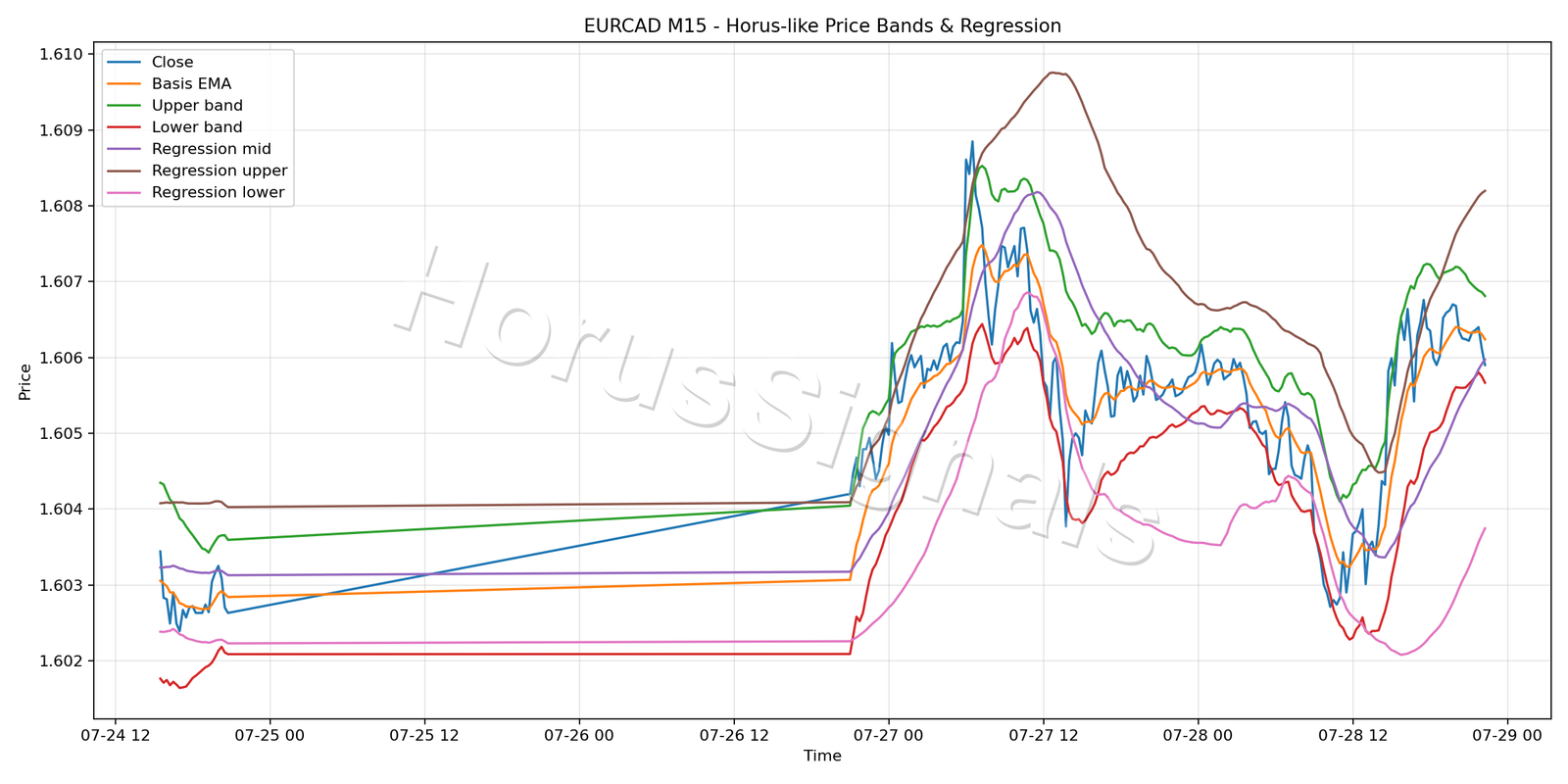Click the Close price spike's highest point
Viewport: 1568px width, 784px height.
972,141
